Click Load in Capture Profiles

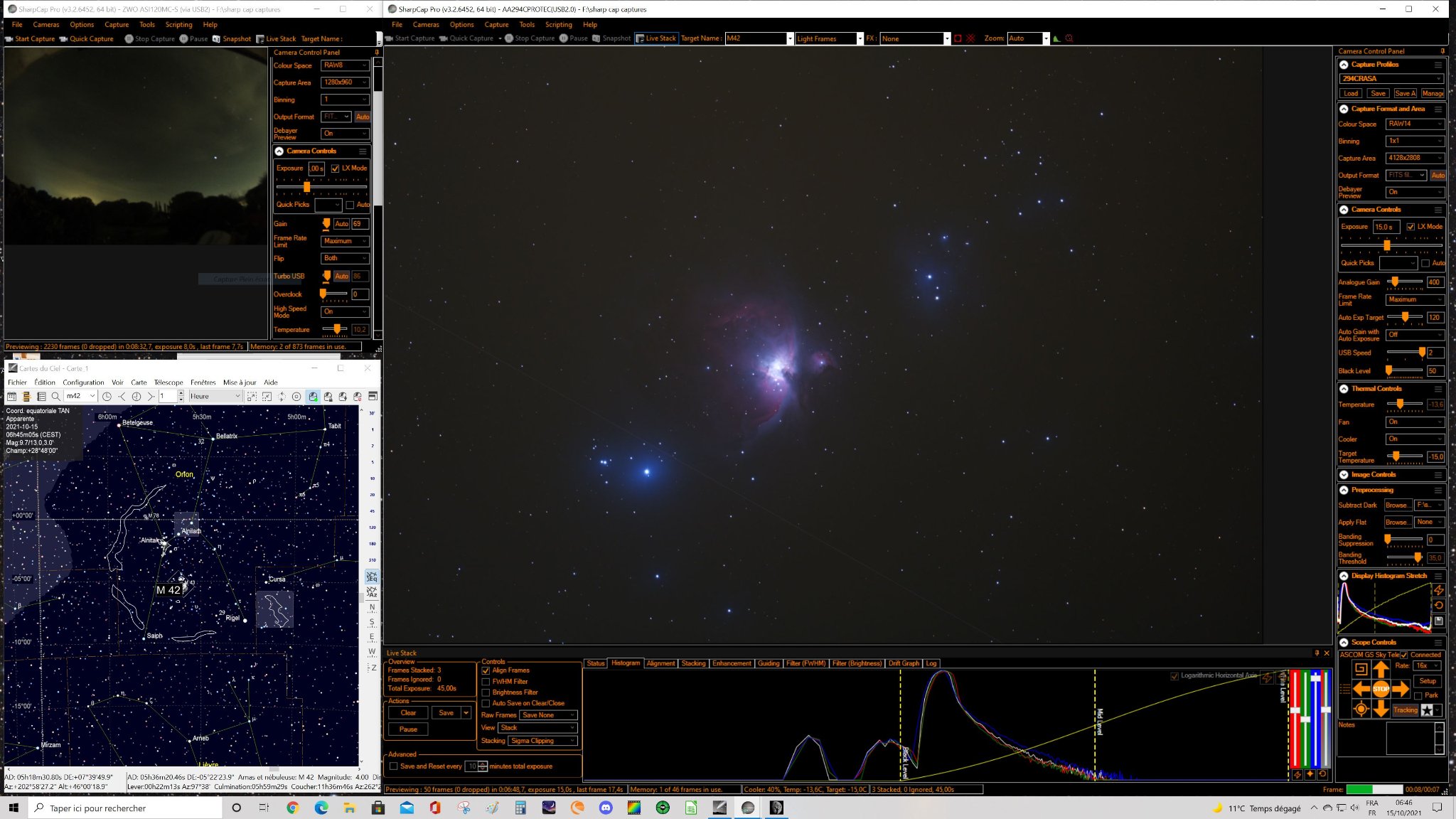[x=1351, y=93]
